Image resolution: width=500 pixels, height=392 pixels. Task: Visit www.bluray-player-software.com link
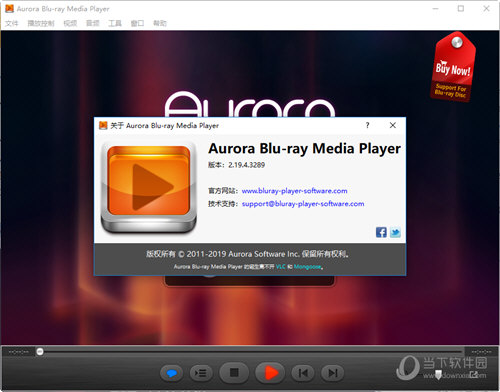tap(294, 191)
